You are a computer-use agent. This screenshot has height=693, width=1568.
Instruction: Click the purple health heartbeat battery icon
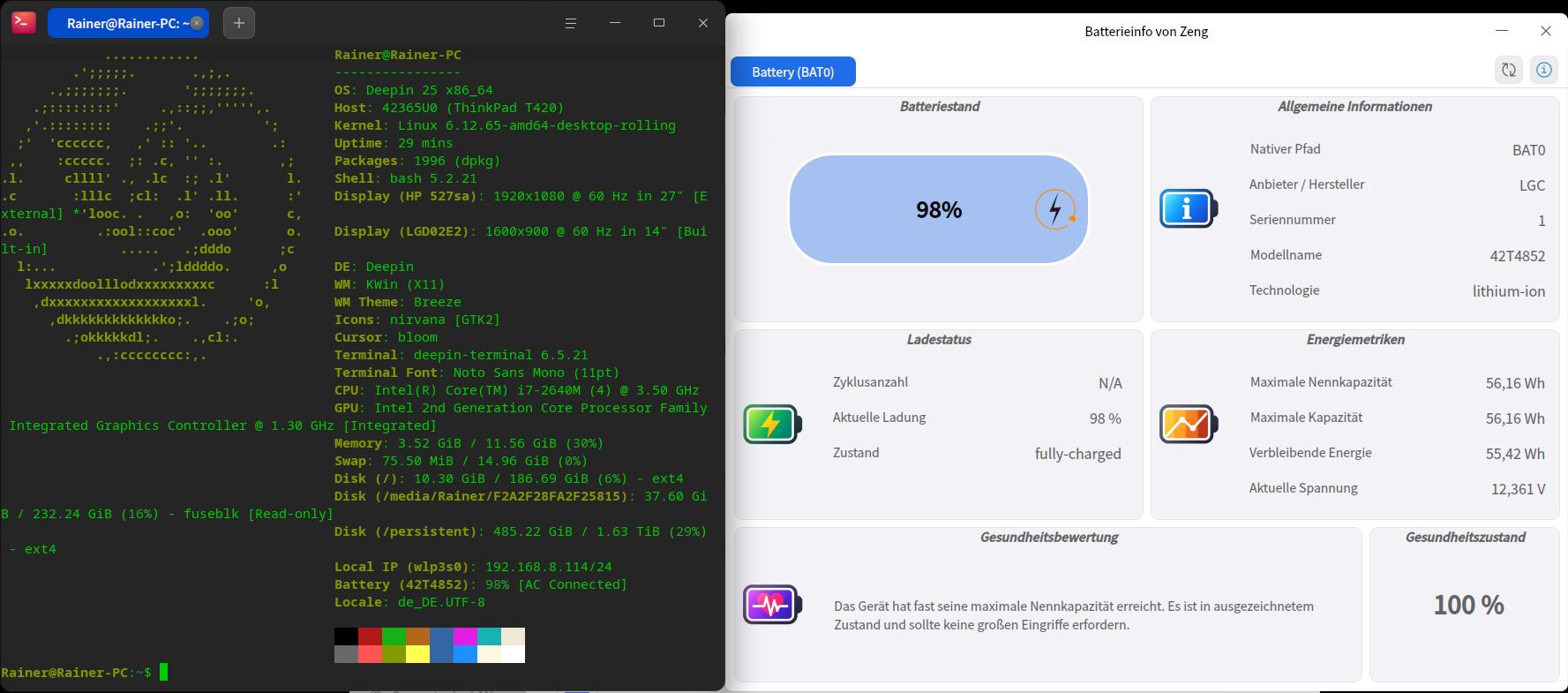point(772,605)
